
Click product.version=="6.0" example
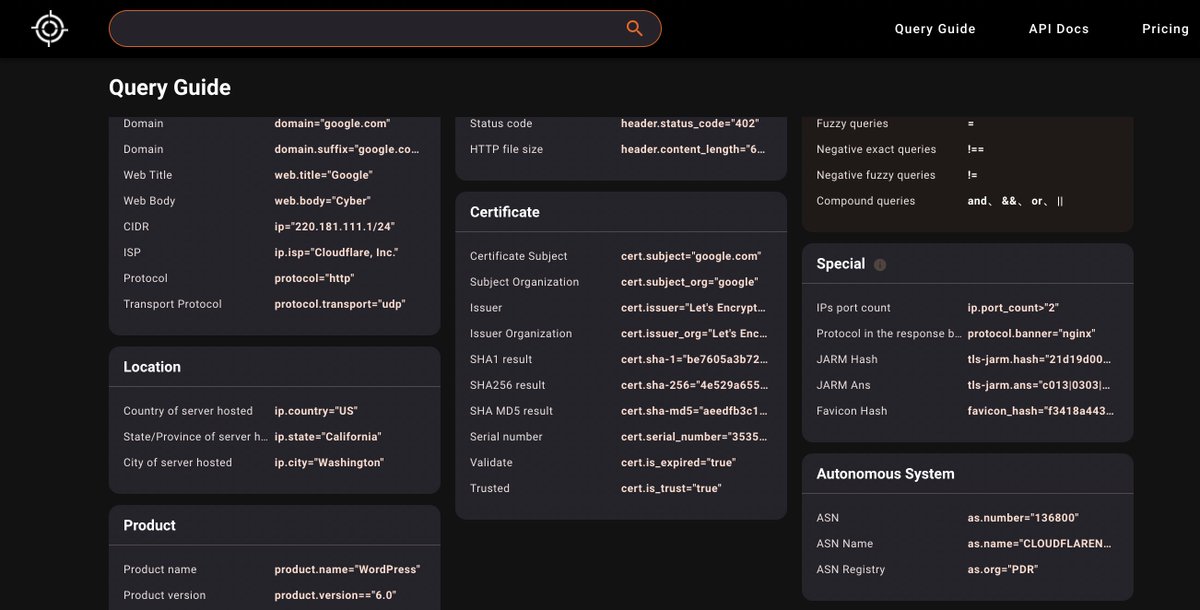336,596
